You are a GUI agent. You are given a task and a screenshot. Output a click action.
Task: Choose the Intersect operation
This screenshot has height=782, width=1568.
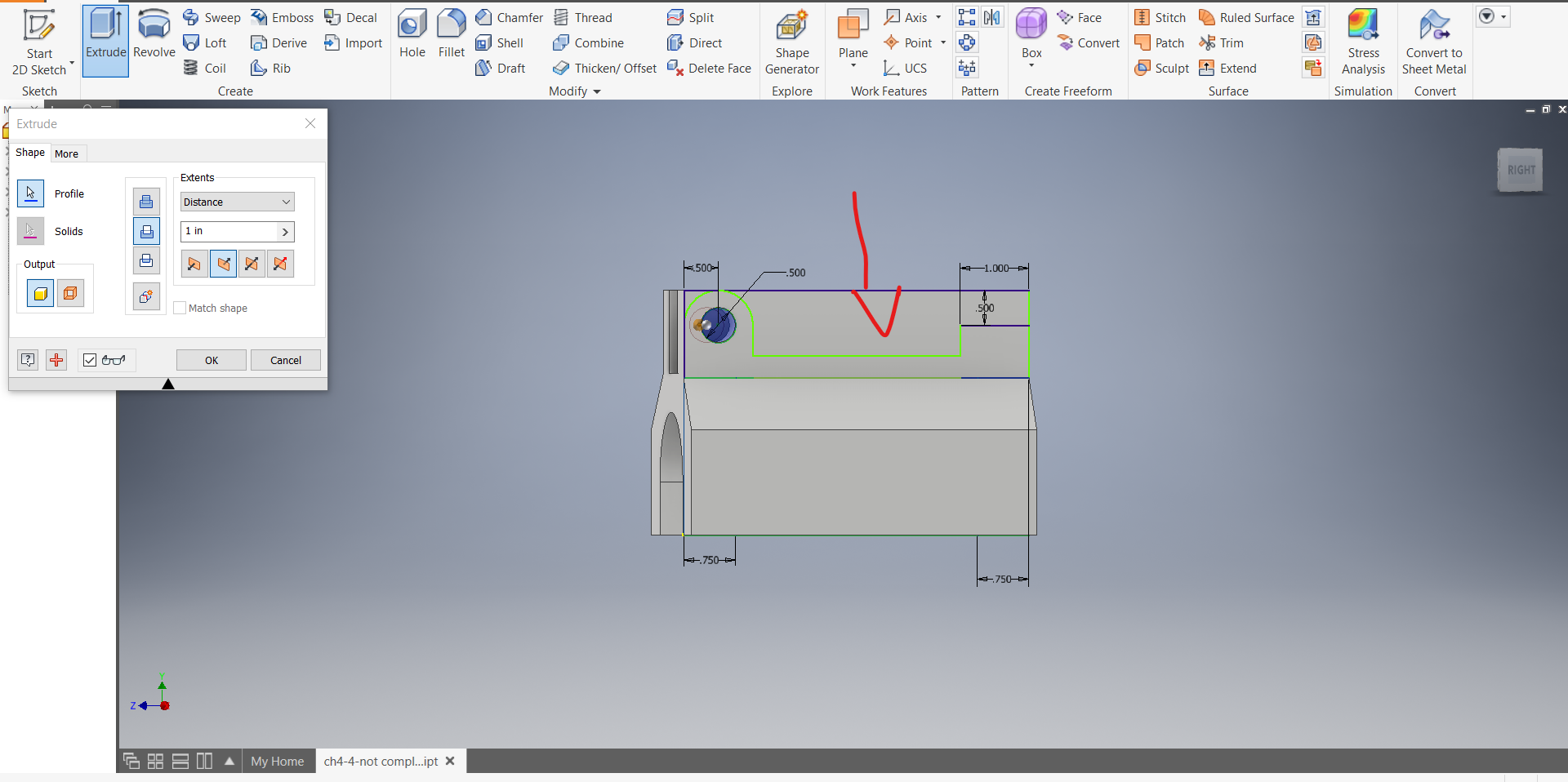[146, 261]
